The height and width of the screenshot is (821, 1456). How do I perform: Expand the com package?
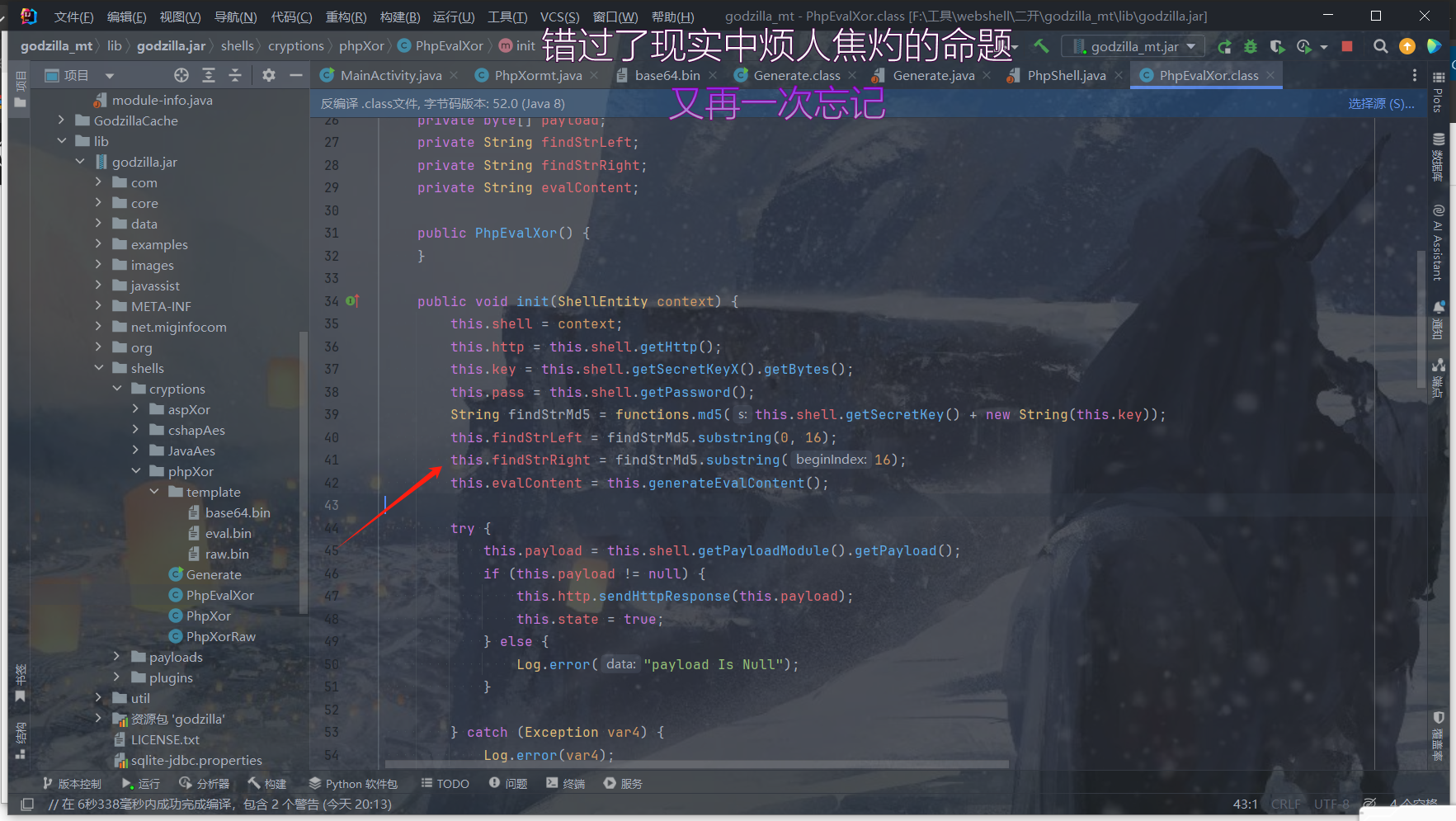pos(98,182)
